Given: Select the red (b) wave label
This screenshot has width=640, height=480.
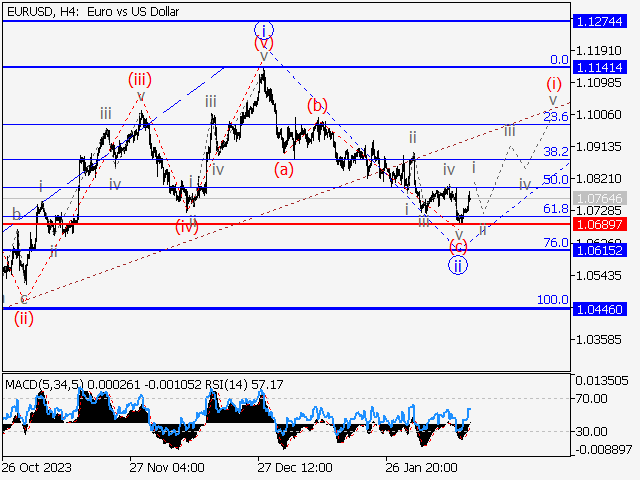Looking at the screenshot, I should 317,105.
